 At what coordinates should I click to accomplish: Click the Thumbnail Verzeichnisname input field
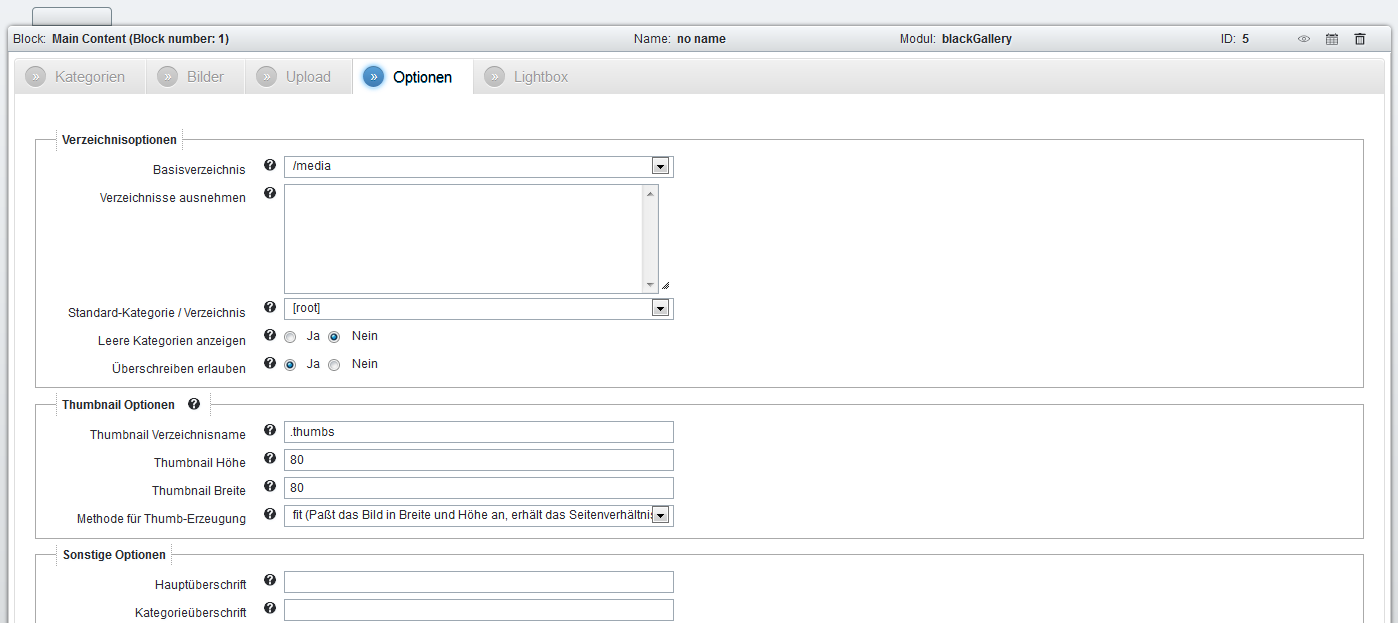coord(478,432)
